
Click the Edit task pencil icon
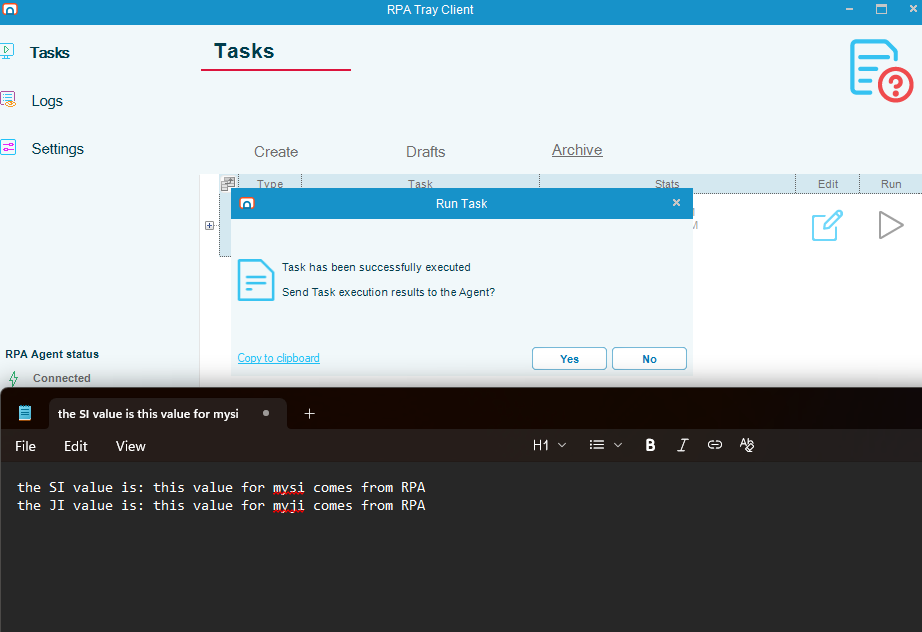point(827,225)
